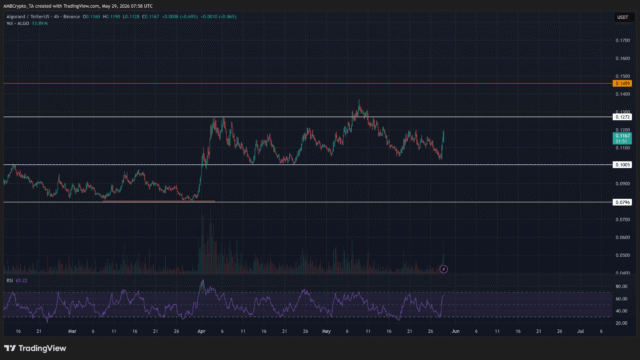This screenshot has height=360, width=640.
Task: Select the 0.1005 horizontal line label
Action: click(x=622, y=164)
